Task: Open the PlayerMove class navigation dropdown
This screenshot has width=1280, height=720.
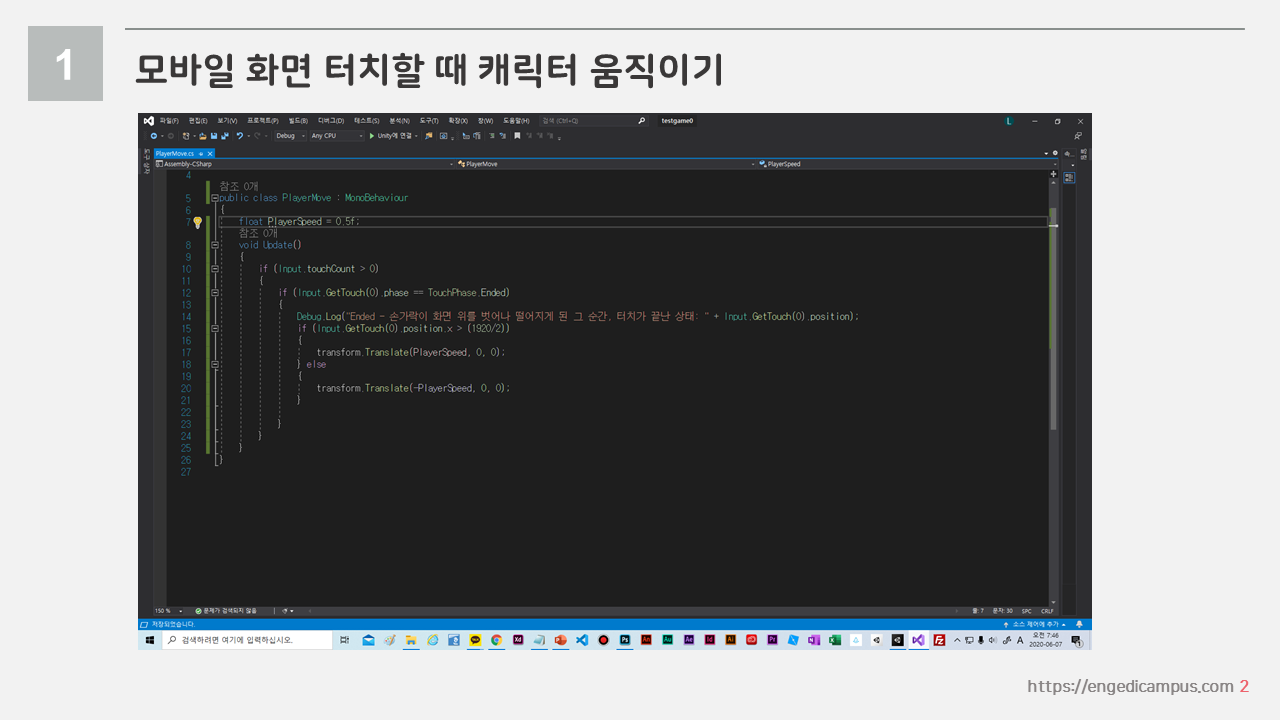Action: point(605,164)
